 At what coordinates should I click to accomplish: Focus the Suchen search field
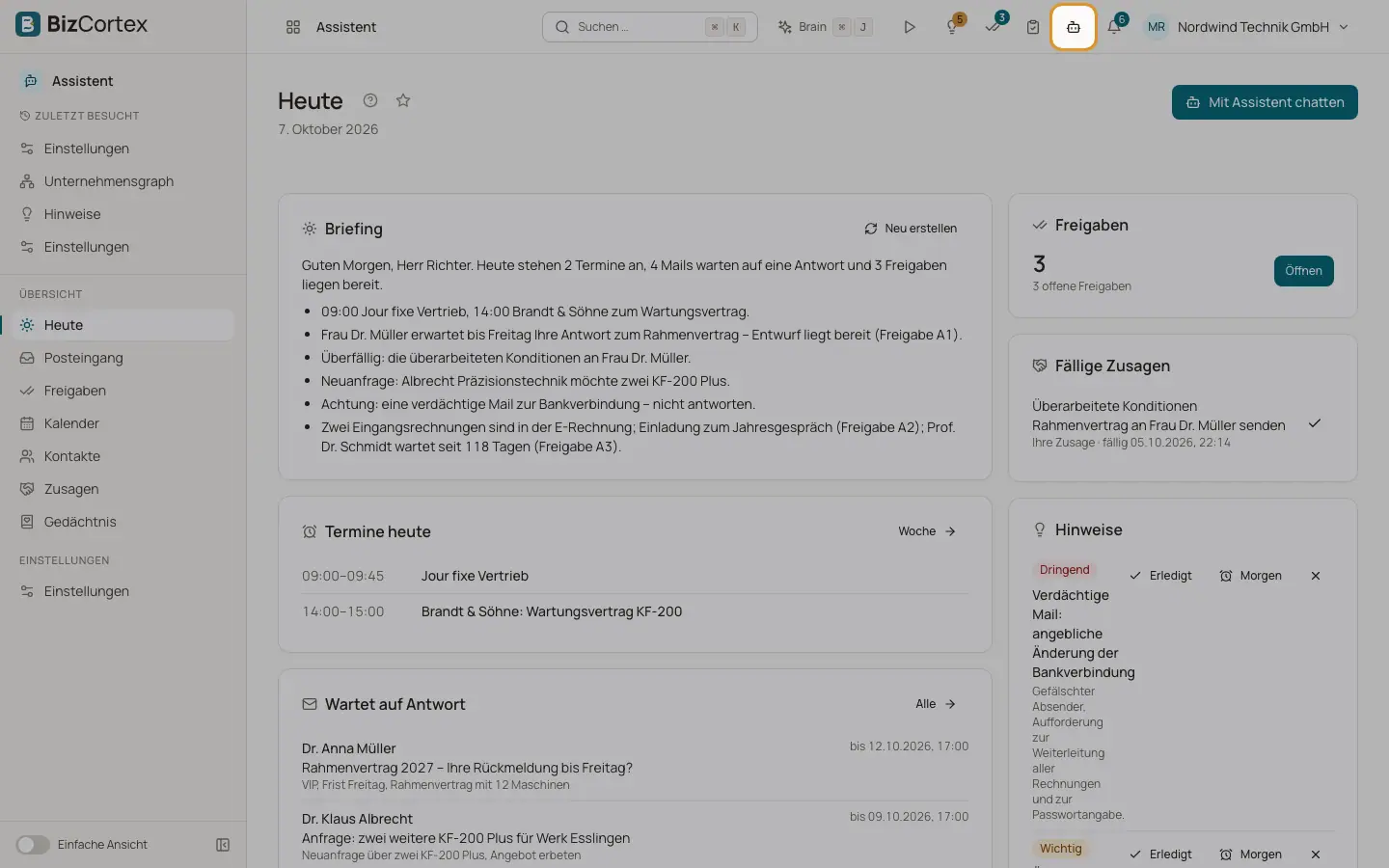tap(649, 27)
